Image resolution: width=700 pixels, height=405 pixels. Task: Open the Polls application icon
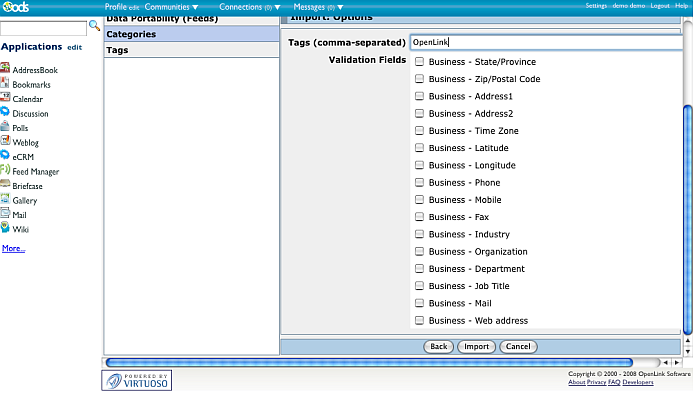click(6, 128)
